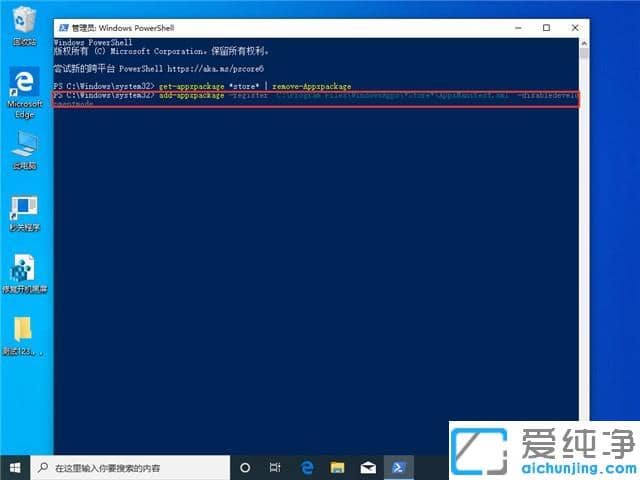The height and width of the screenshot is (480, 640).
Task: Click the Microsoft Corporation copyright line
Action: (x=161, y=51)
